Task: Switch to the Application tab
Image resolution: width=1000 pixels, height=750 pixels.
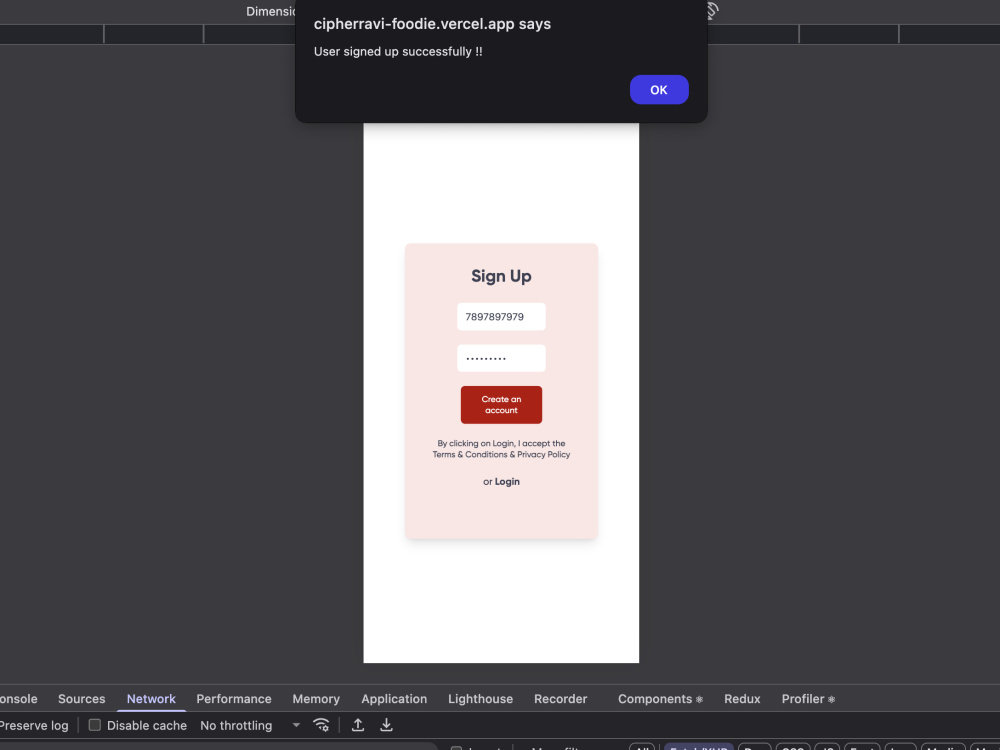Action: click(x=394, y=699)
